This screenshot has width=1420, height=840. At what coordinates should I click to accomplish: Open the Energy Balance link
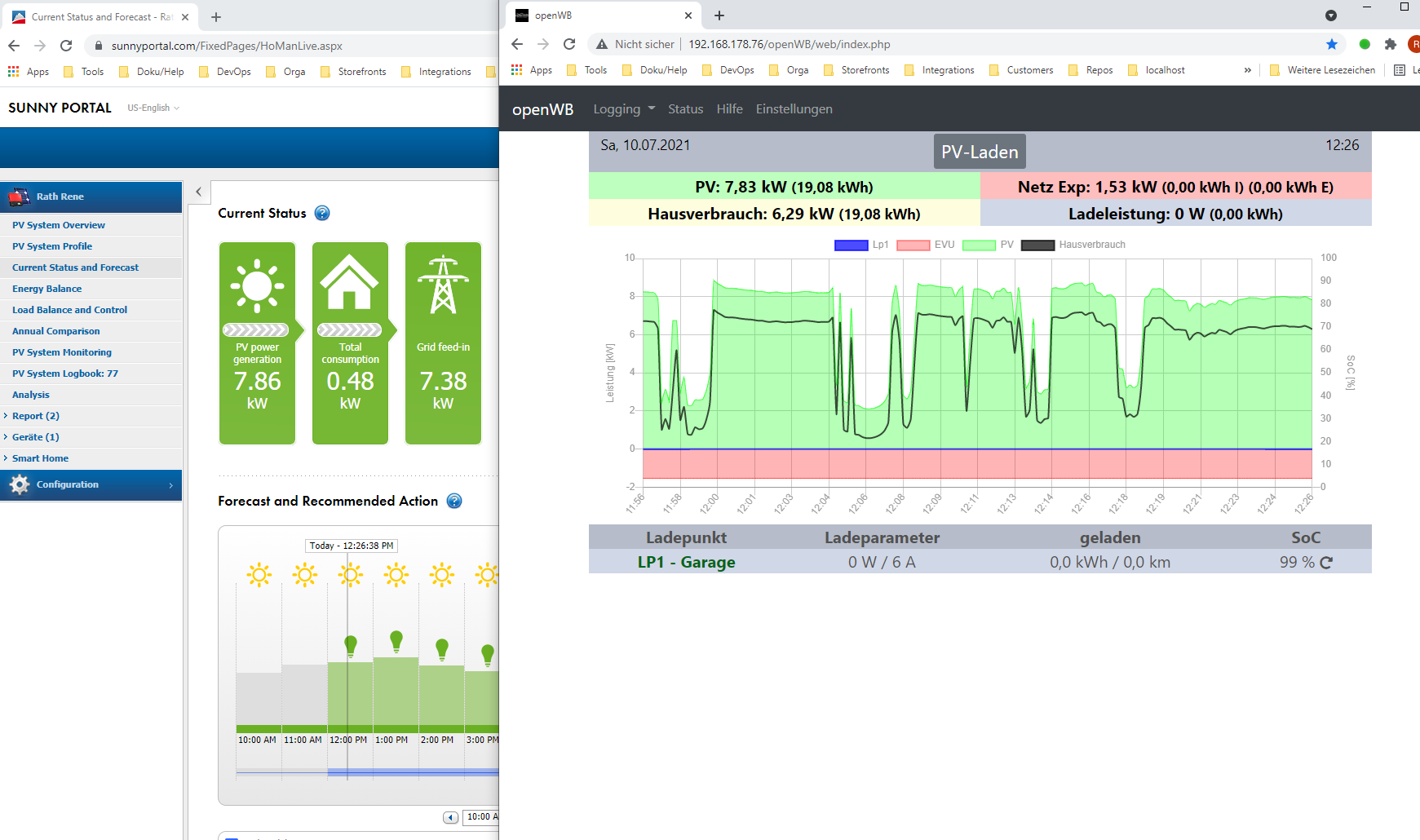[x=47, y=289]
